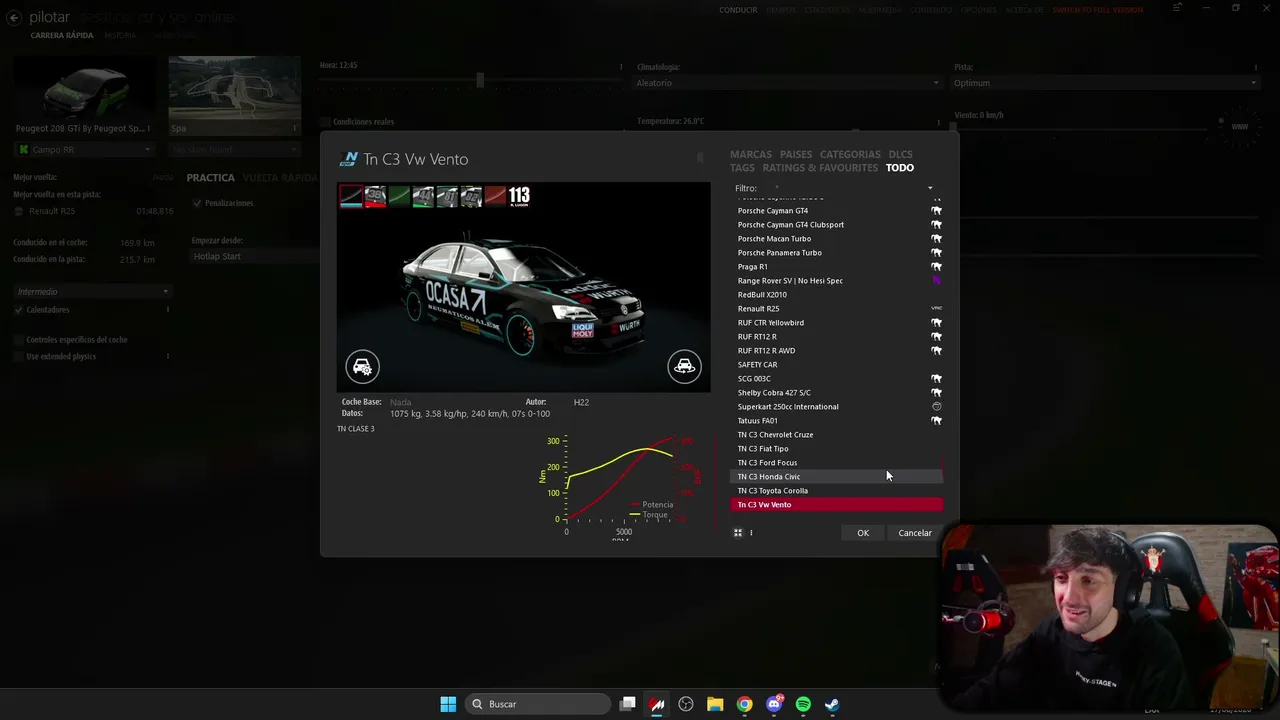Enable Controles específicos del coche checkbox
1280x720 pixels.
[19, 340]
